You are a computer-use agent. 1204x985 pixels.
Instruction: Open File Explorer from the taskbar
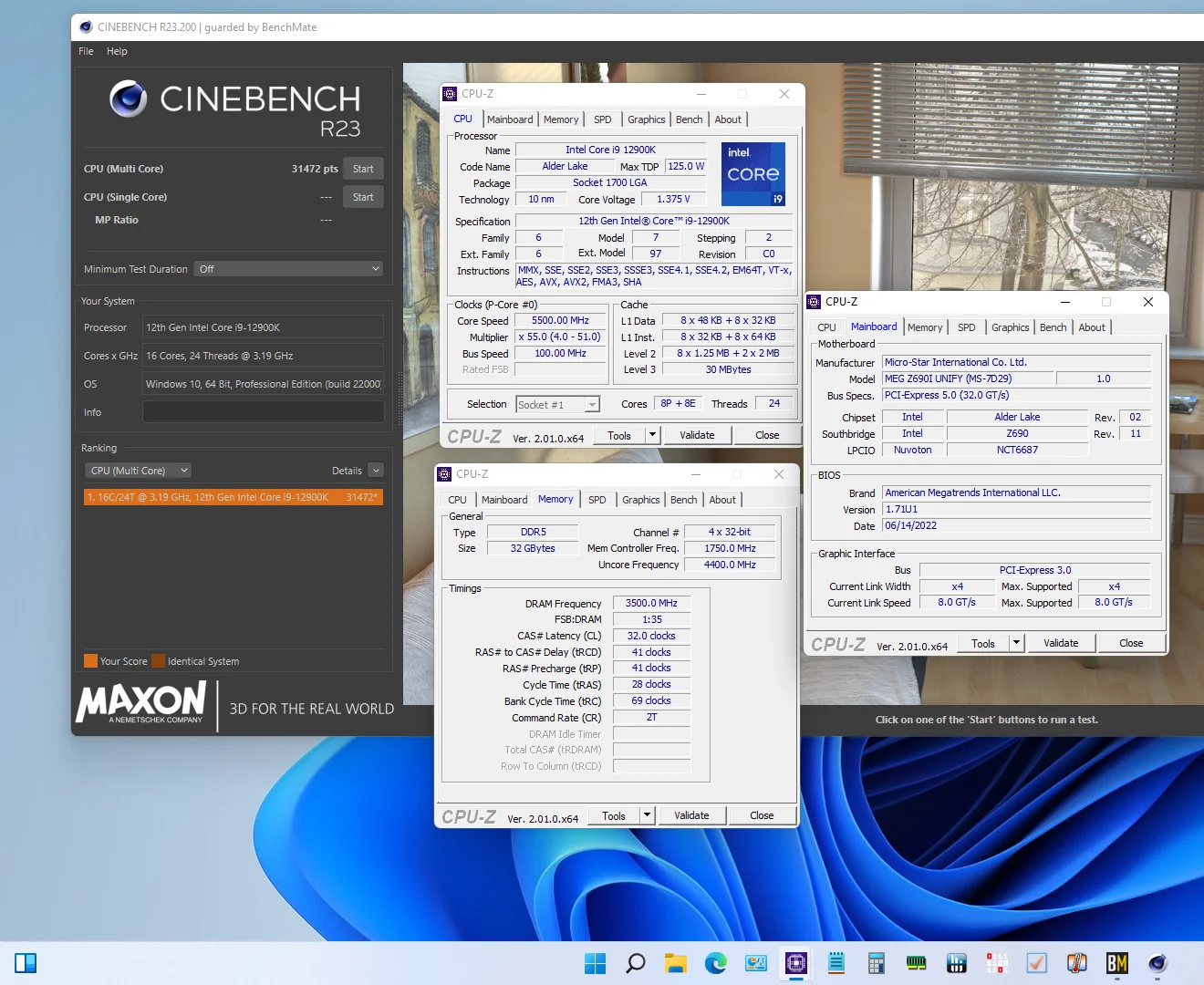[x=676, y=963]
